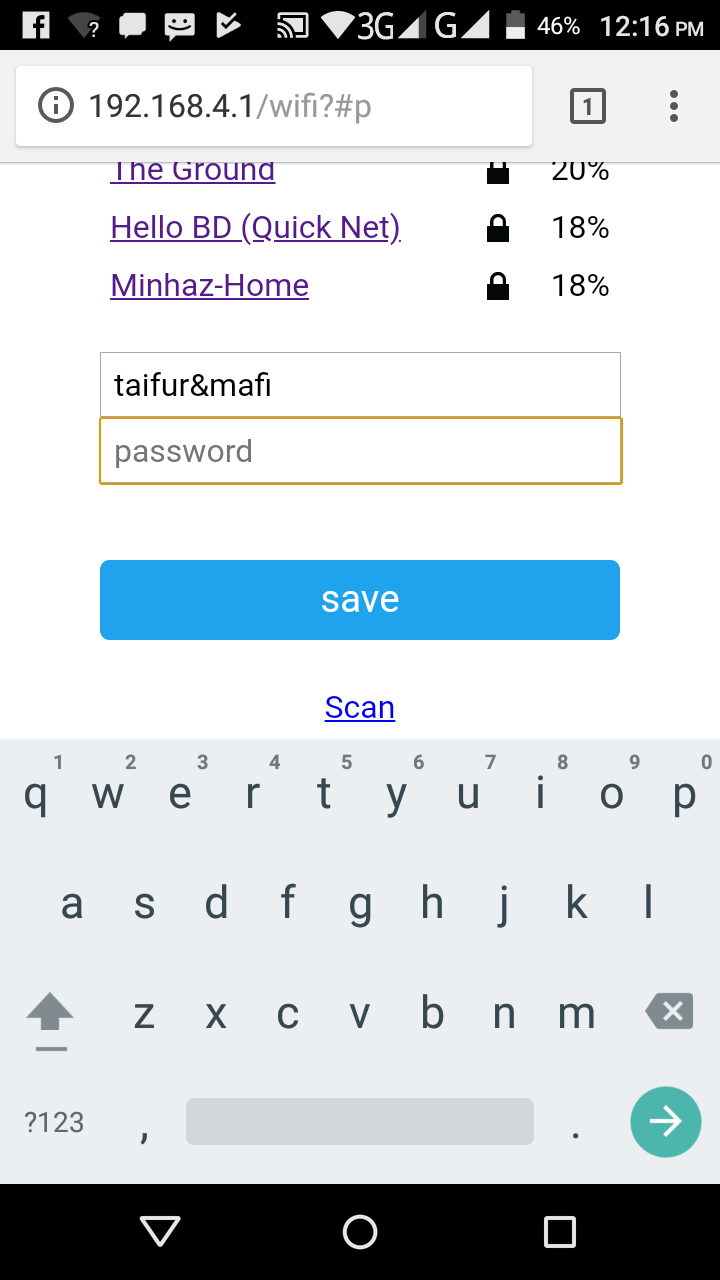Click the blue save button

pos(360,600)
